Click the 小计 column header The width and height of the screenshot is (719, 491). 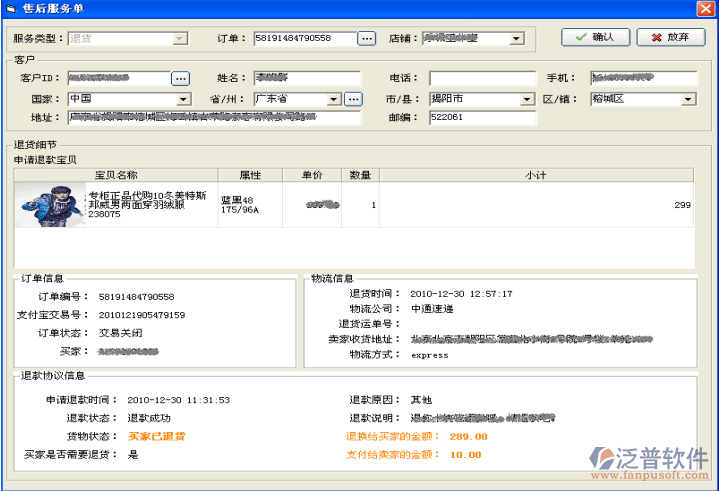click(x=535, y=175)
